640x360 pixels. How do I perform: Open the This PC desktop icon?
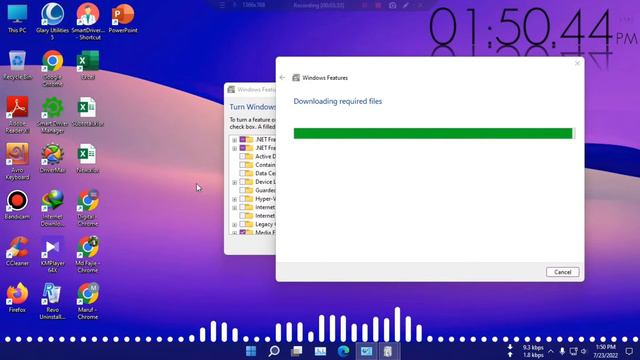pyautogui.click(x=17, y=18)
